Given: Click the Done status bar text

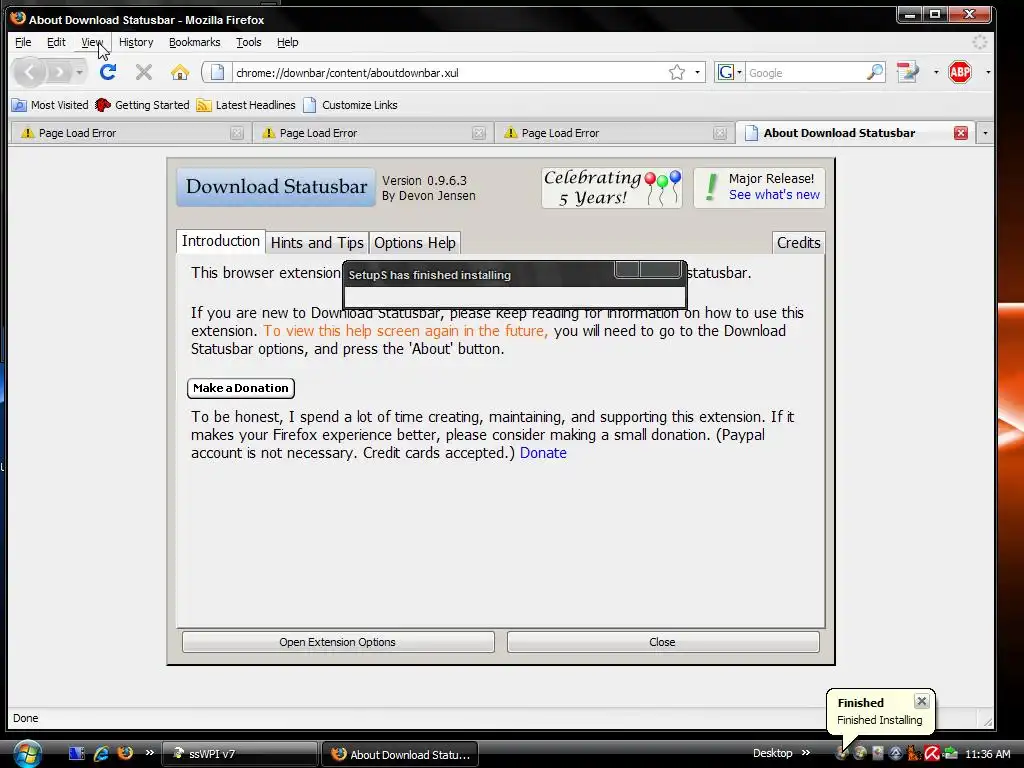Looking at the screenshot, I should [x=25, y=718].
